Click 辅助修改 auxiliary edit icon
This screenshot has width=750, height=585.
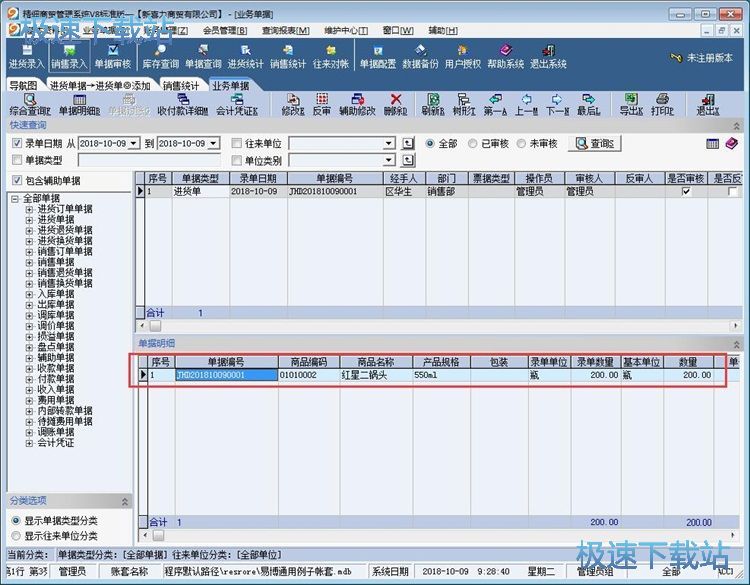click(x=357, y=105)
